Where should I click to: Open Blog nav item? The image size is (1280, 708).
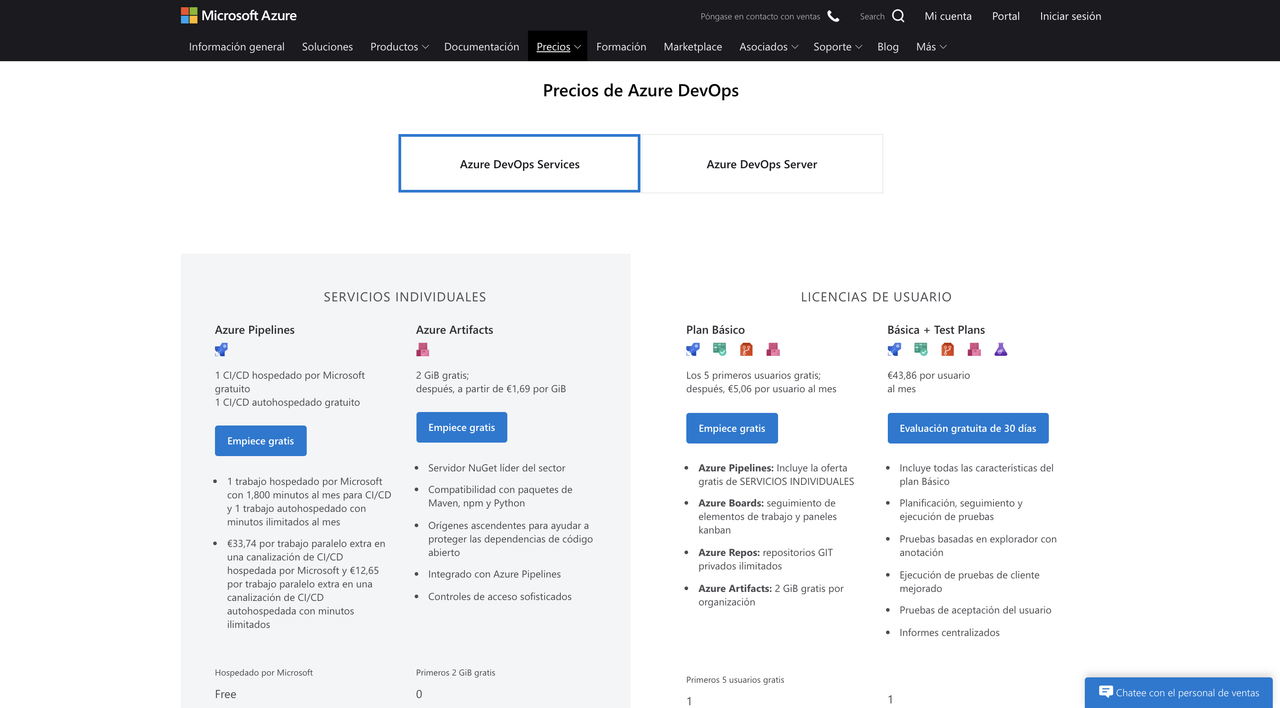888,47
